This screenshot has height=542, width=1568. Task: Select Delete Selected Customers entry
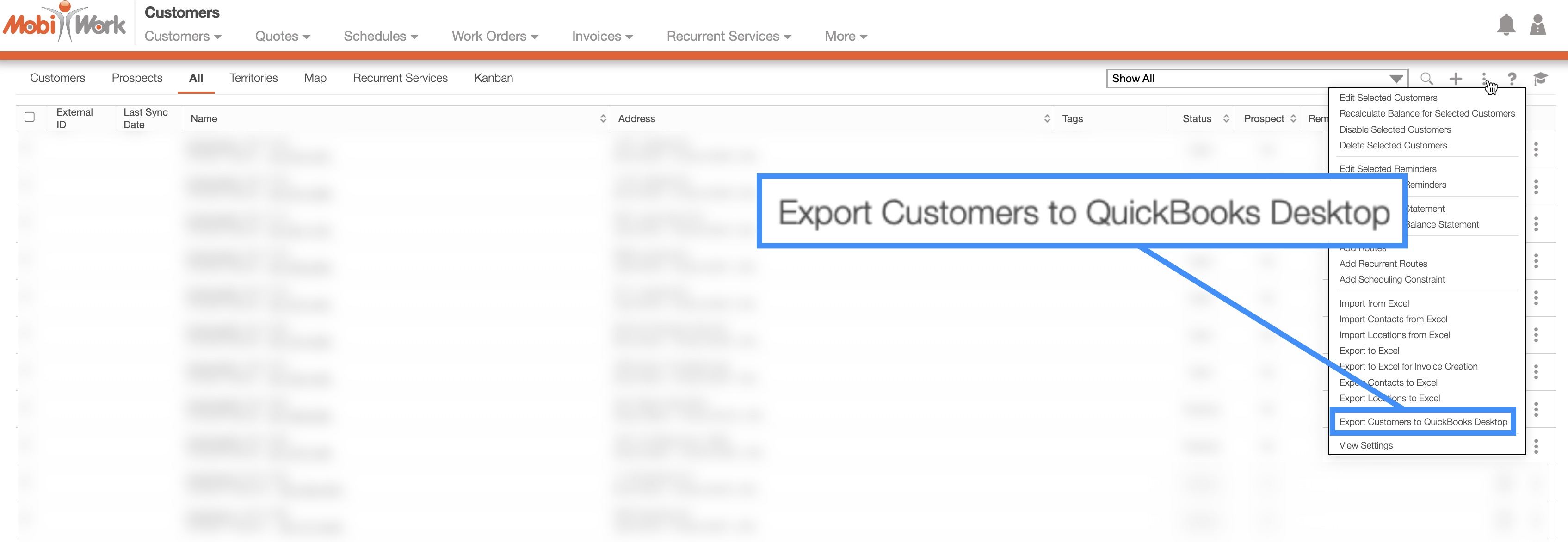[1393, 145]
